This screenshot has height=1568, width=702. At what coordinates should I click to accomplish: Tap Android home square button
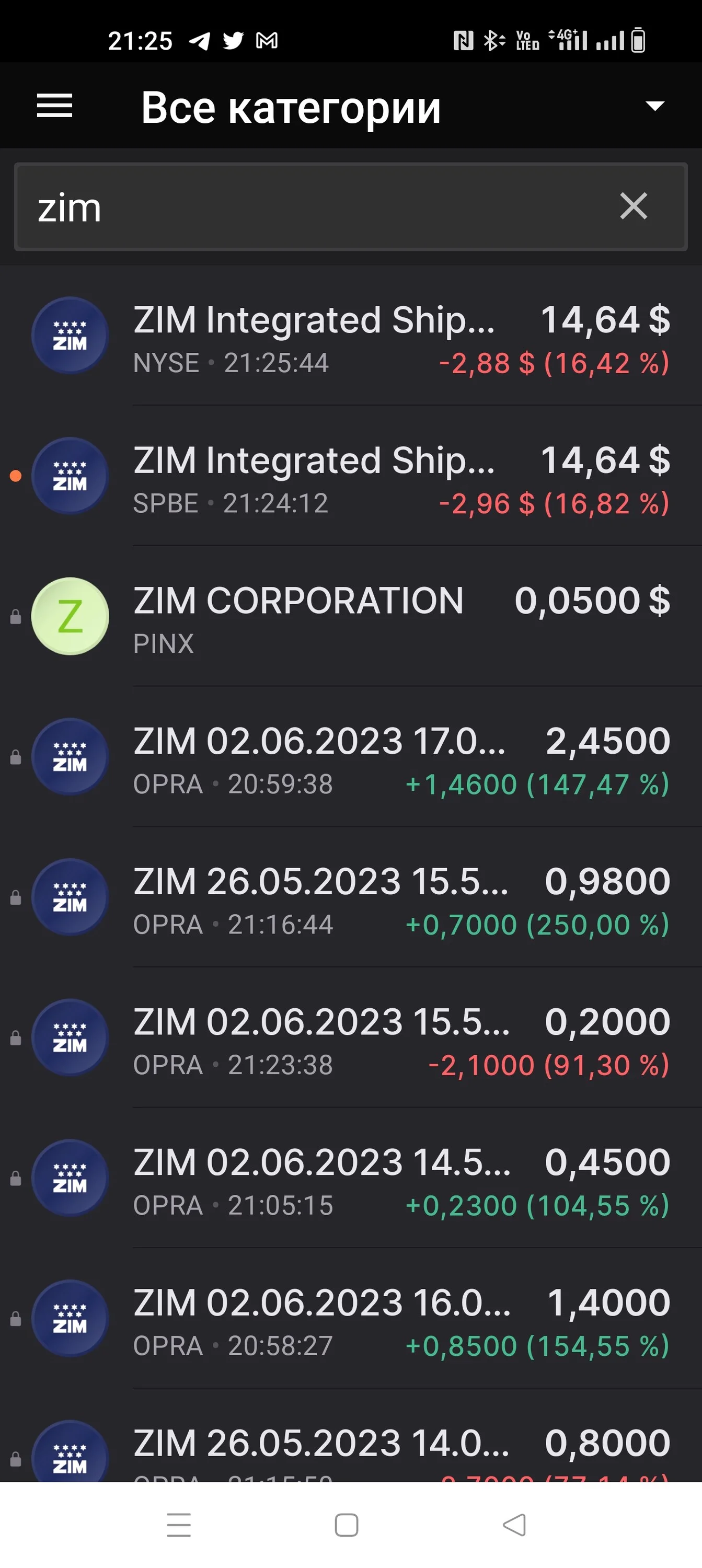coord(347,1525)
